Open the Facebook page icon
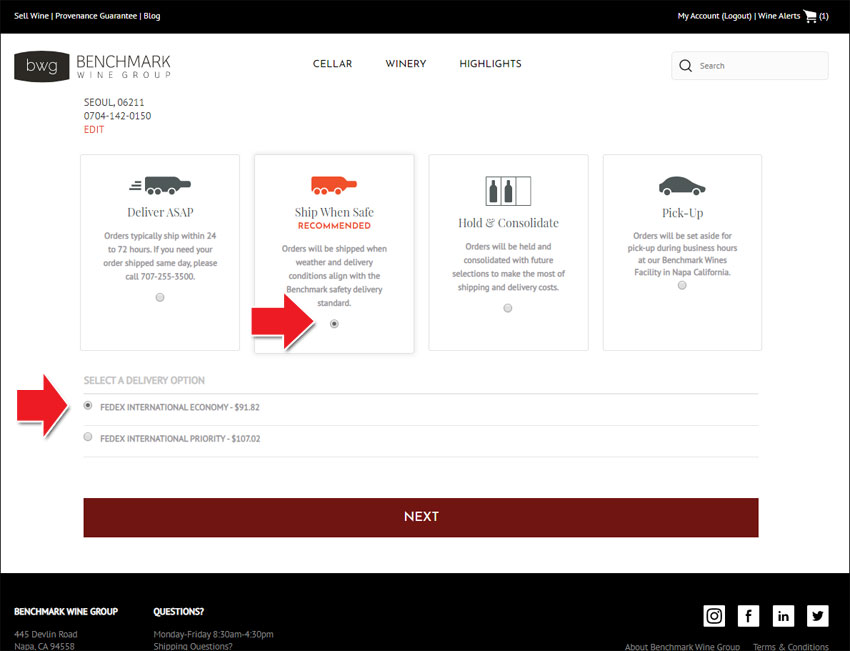 748,616
